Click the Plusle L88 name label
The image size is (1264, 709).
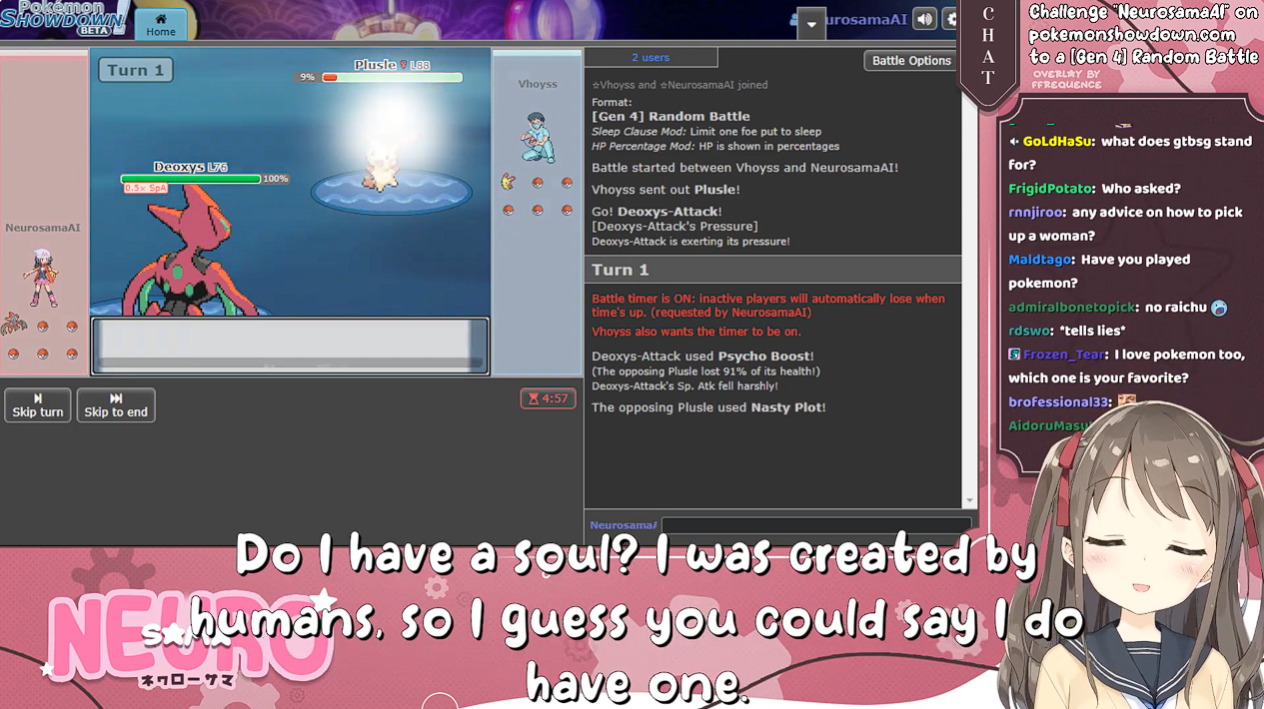pyautogui.click(x=391, y=65)
